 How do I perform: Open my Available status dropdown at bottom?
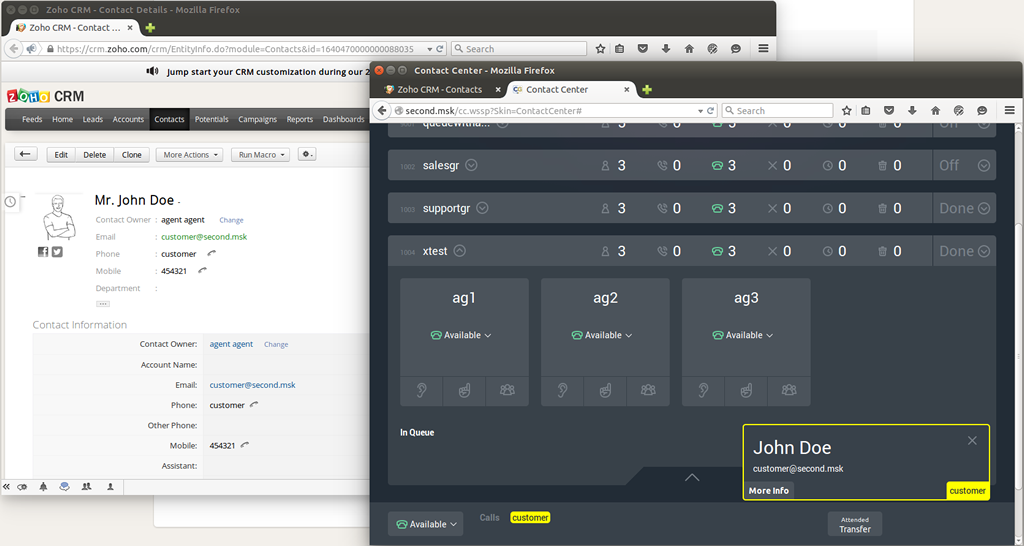tap(426, 524)
